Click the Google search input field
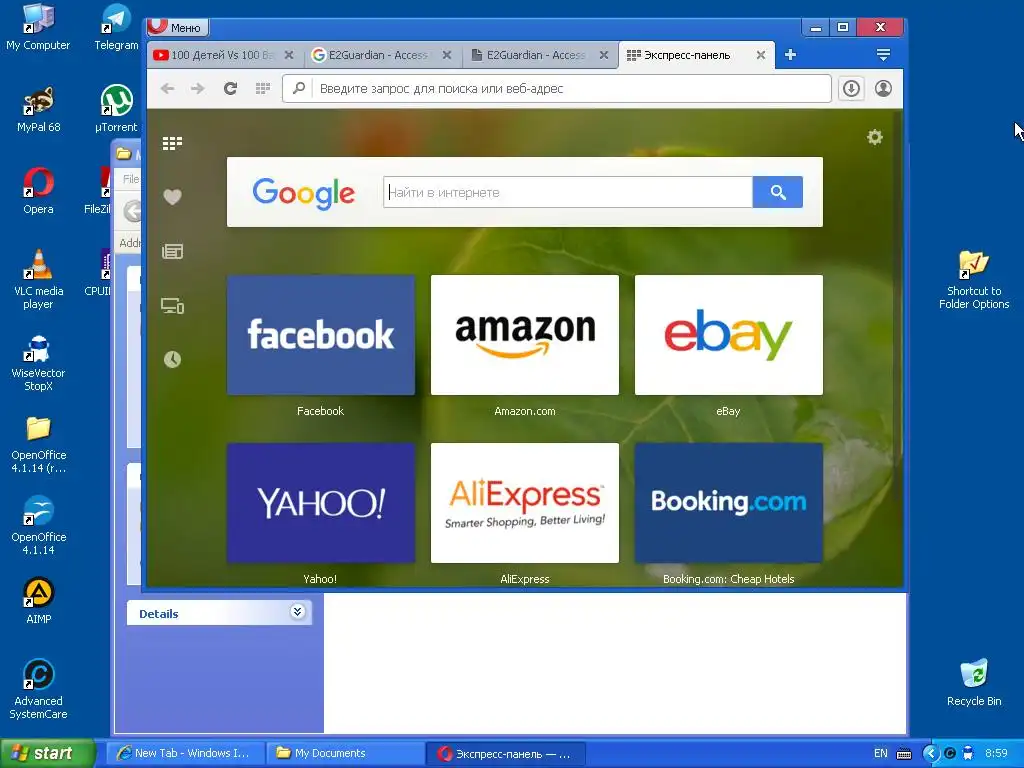 click(568, 192)
